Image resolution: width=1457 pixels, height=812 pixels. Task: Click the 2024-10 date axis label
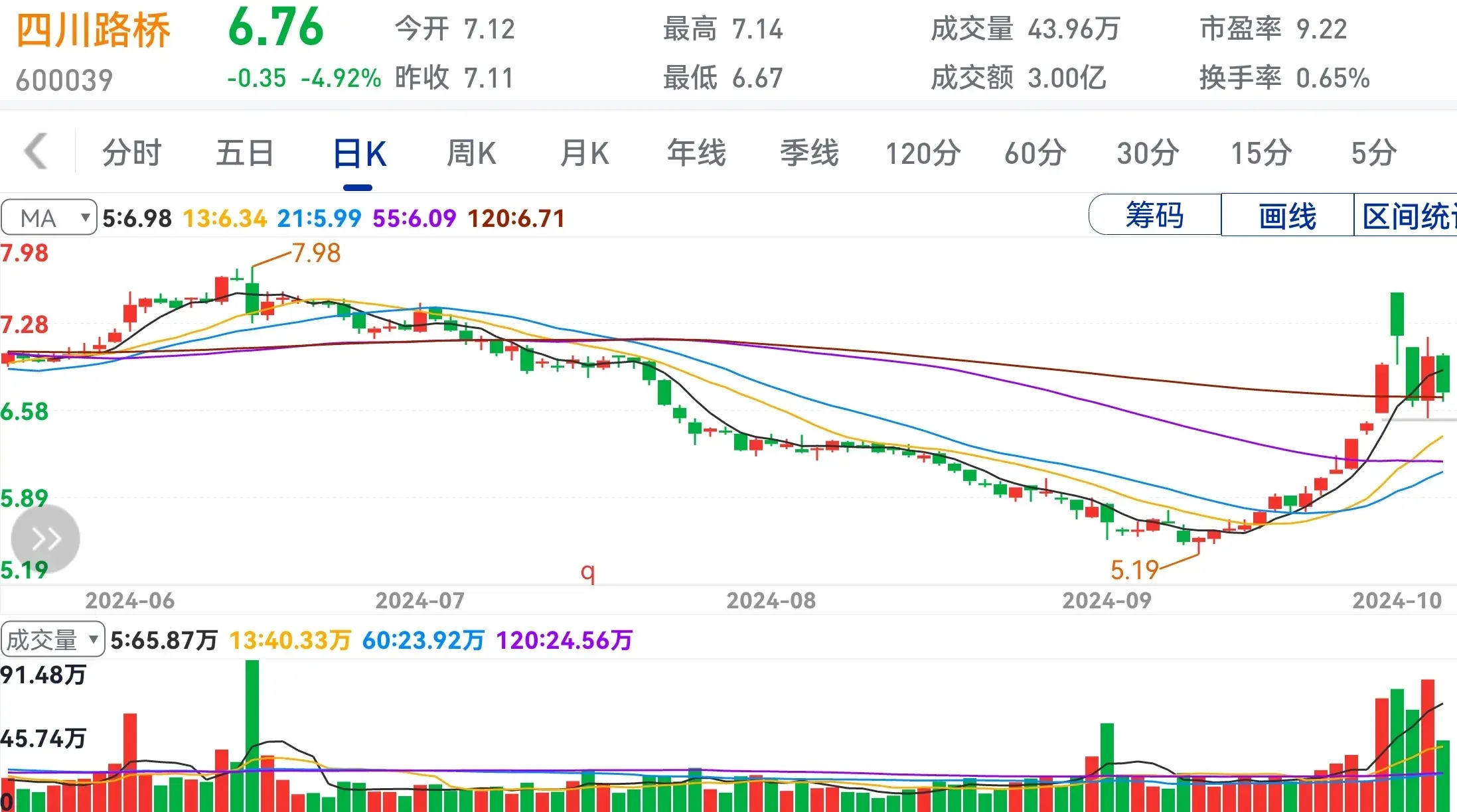tap(1397, 600)
